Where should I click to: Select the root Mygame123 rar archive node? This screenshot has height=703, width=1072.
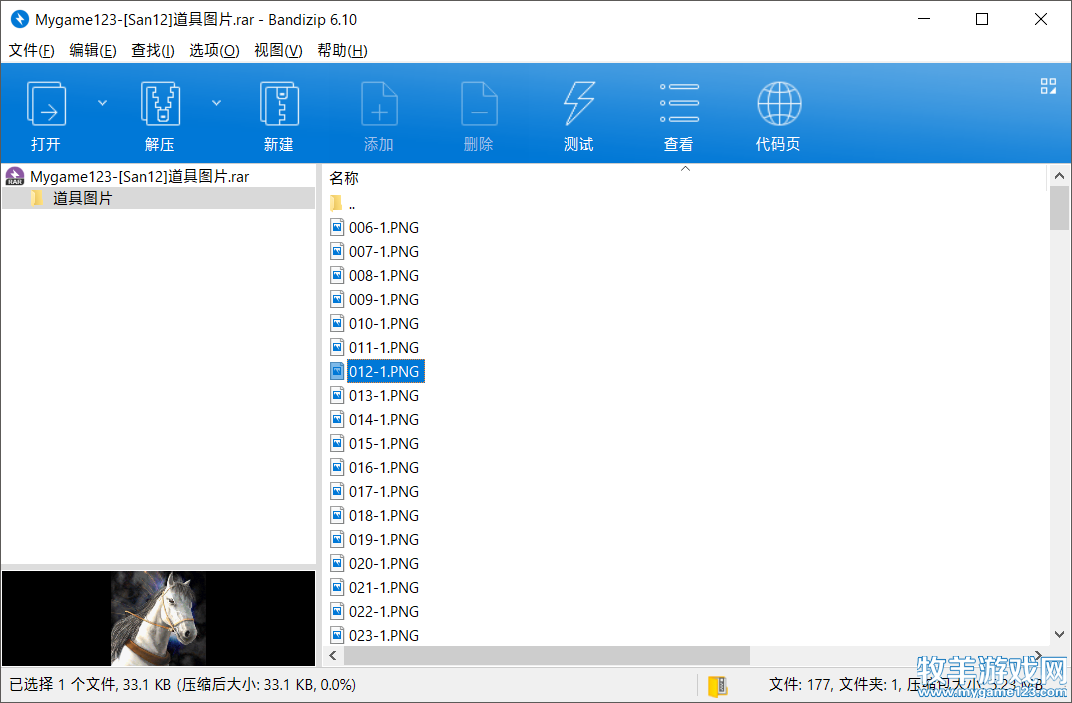pyautogui.click(x=139, y=176)
